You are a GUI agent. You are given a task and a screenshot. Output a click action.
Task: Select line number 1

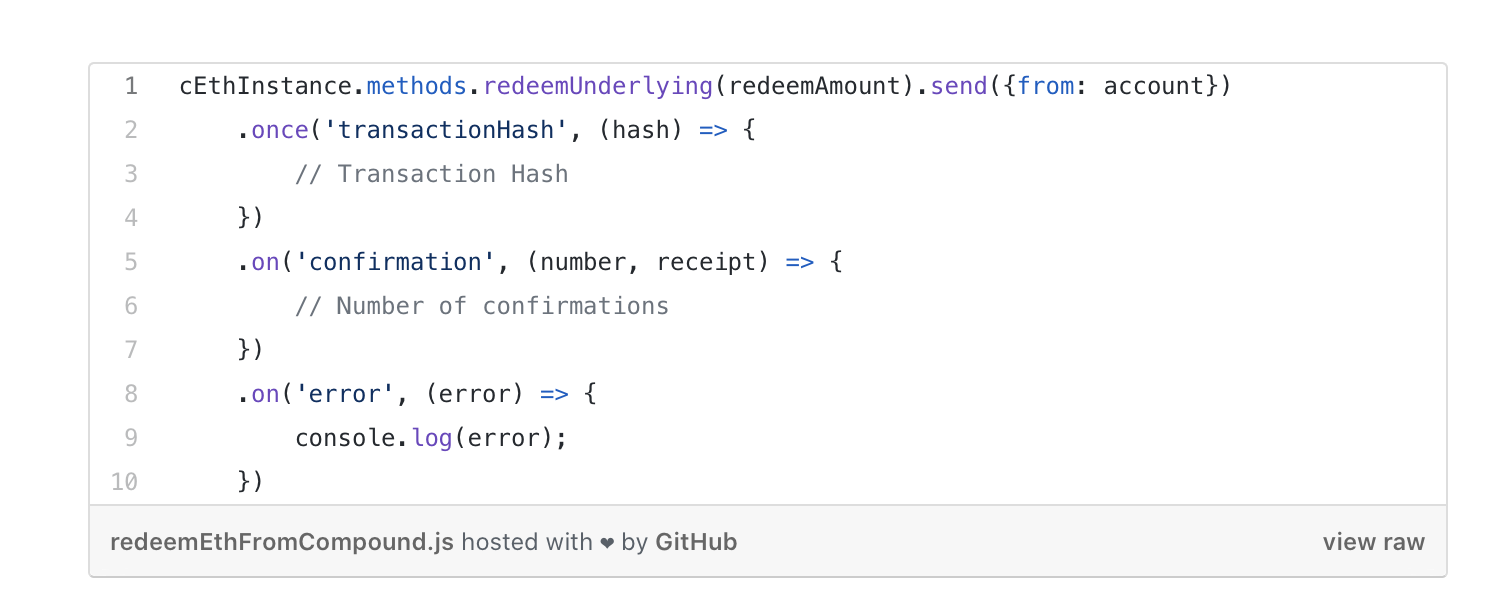coord(132,86)
